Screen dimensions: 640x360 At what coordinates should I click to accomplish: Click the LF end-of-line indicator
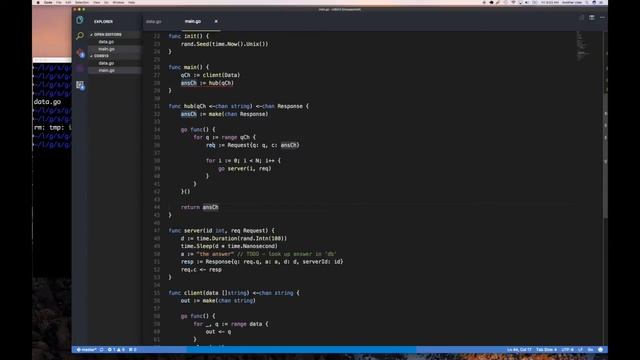pos(580,350)
